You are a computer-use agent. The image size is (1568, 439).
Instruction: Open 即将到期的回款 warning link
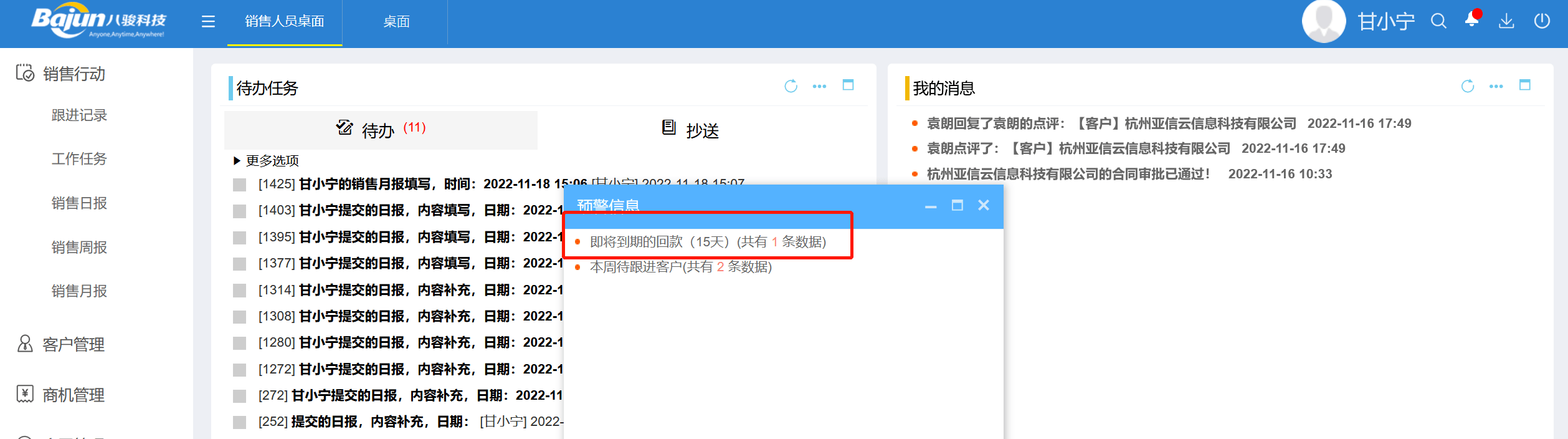coord(707,242)
